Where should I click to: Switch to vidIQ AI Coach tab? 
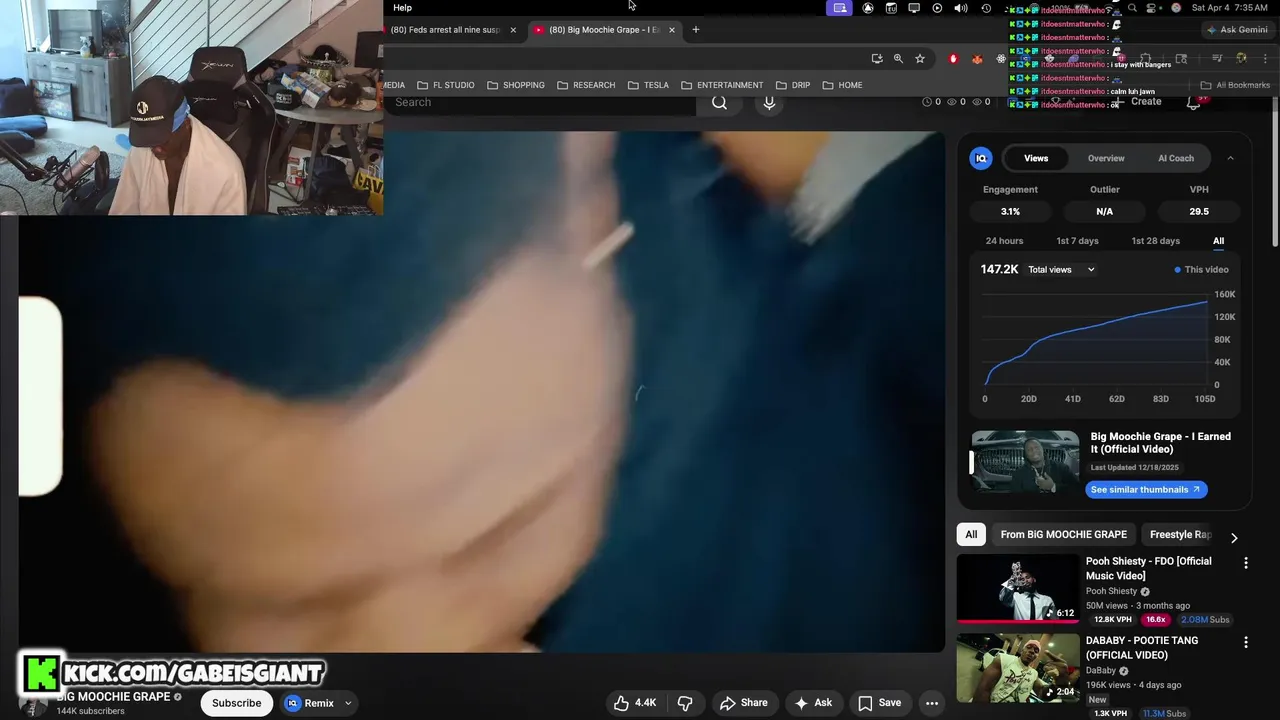tap(1176, 158)
